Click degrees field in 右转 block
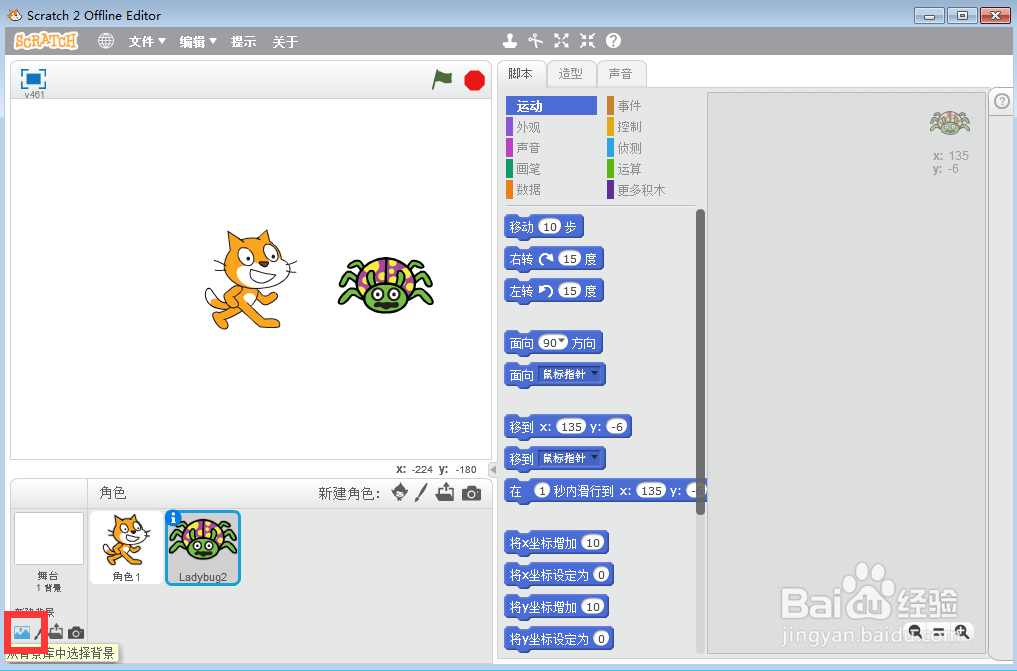This screenshot has height=671, width=1017. [569, 259]
